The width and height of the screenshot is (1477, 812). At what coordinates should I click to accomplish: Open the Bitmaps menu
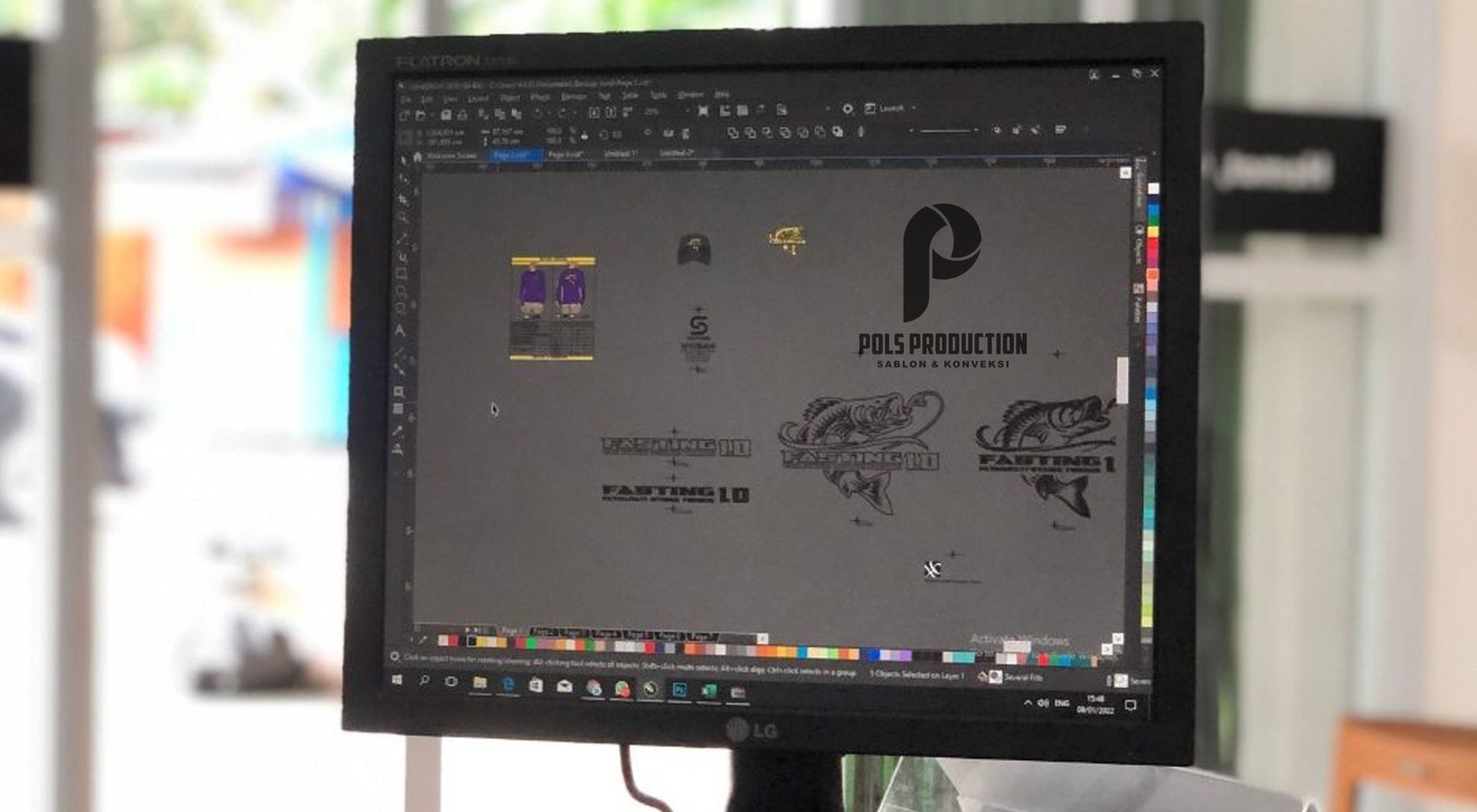574,97
